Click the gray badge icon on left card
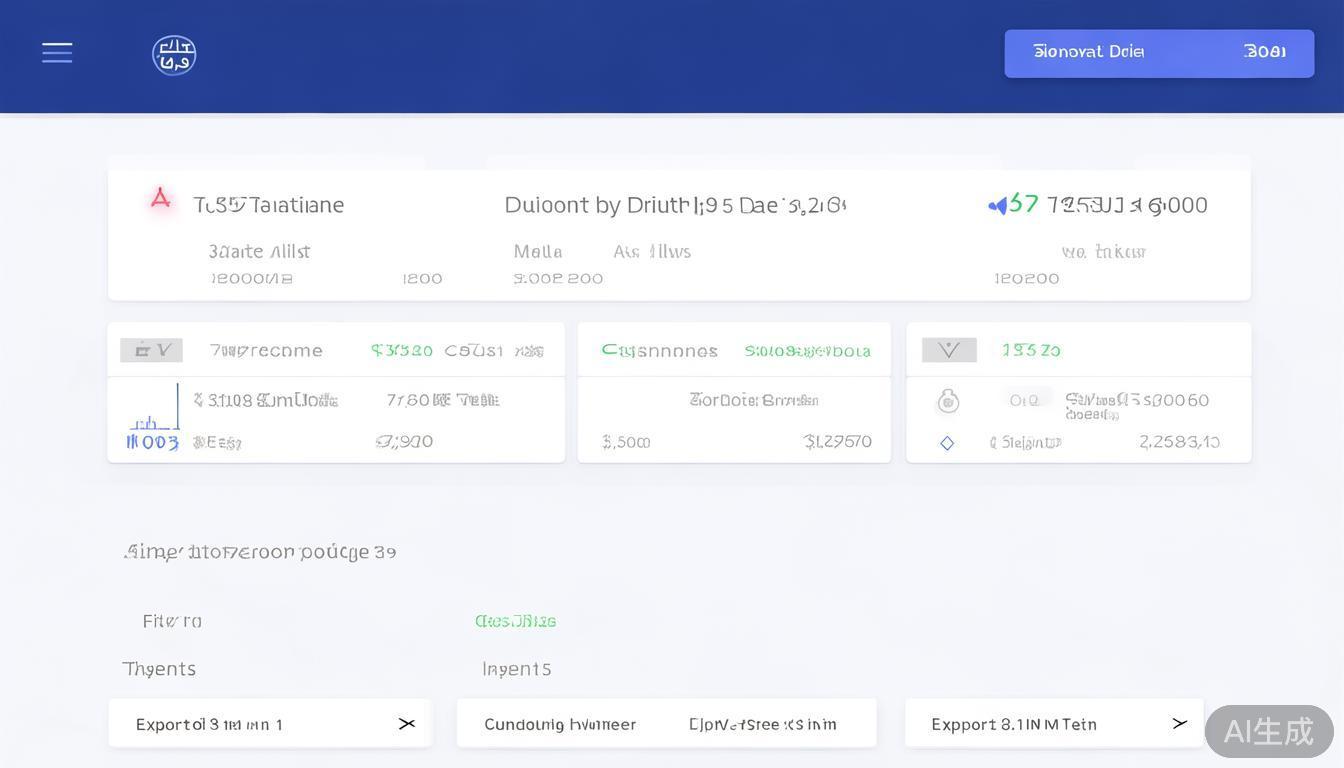 coord(151,350)
